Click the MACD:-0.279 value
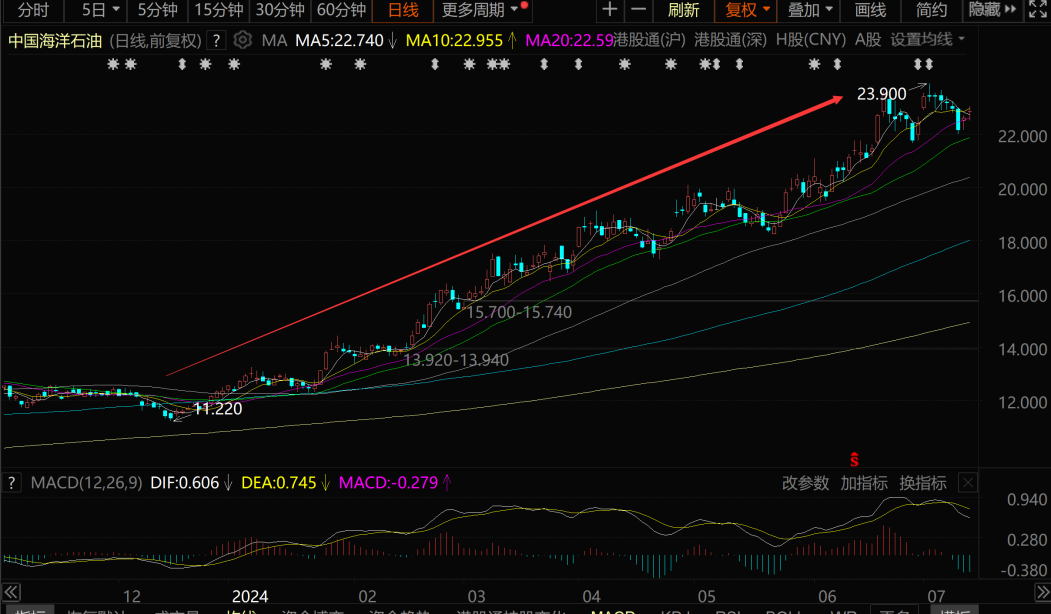 (388, 483)
